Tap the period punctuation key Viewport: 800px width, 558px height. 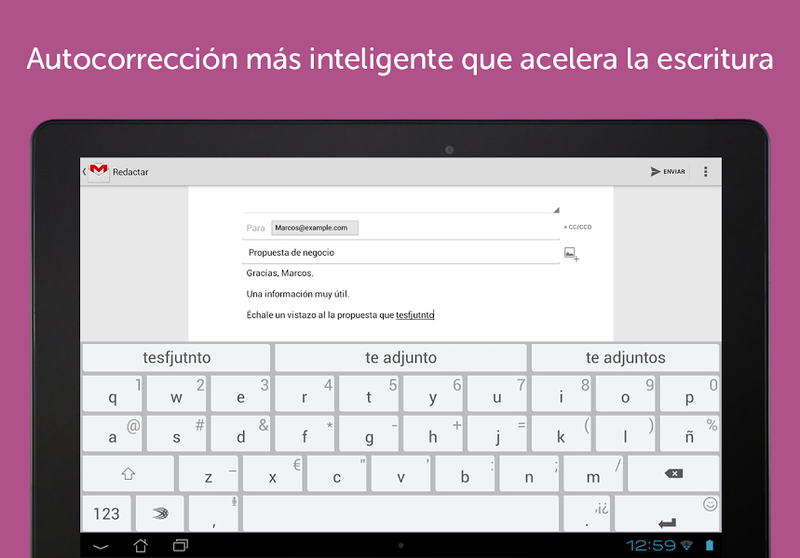588,514
